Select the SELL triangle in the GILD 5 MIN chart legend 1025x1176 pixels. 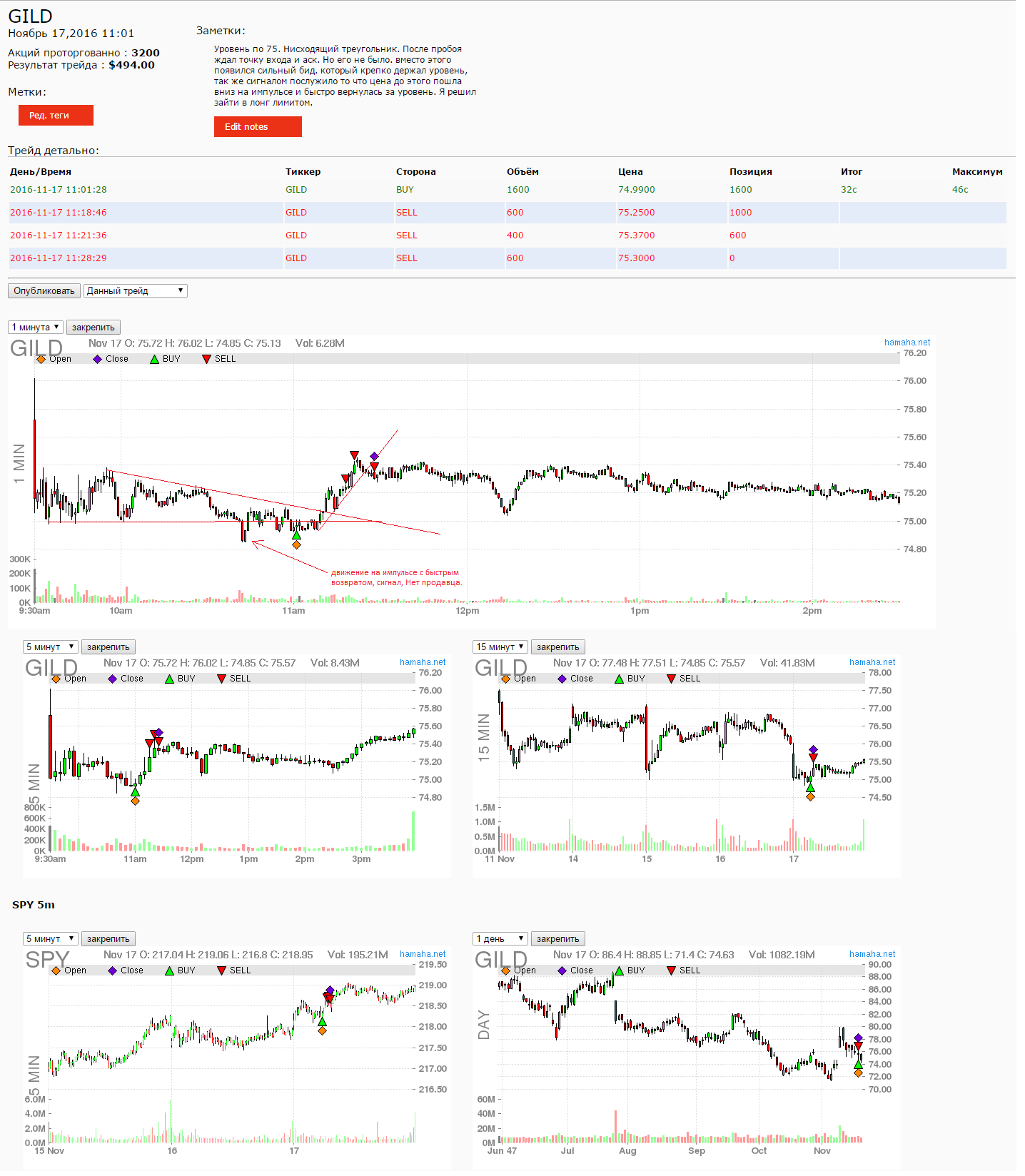tap(222, 679)
